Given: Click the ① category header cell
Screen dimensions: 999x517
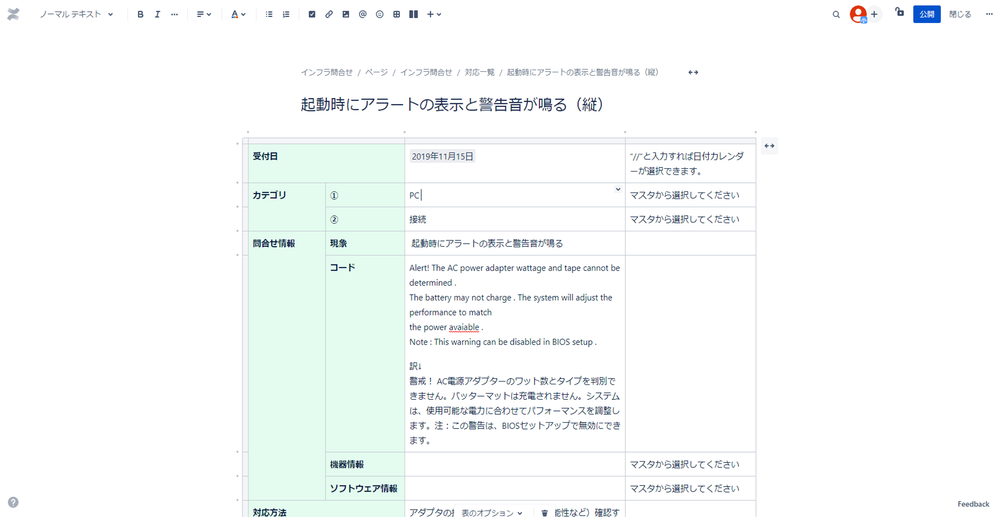Looking at the screenshot, I should (365, 195).
